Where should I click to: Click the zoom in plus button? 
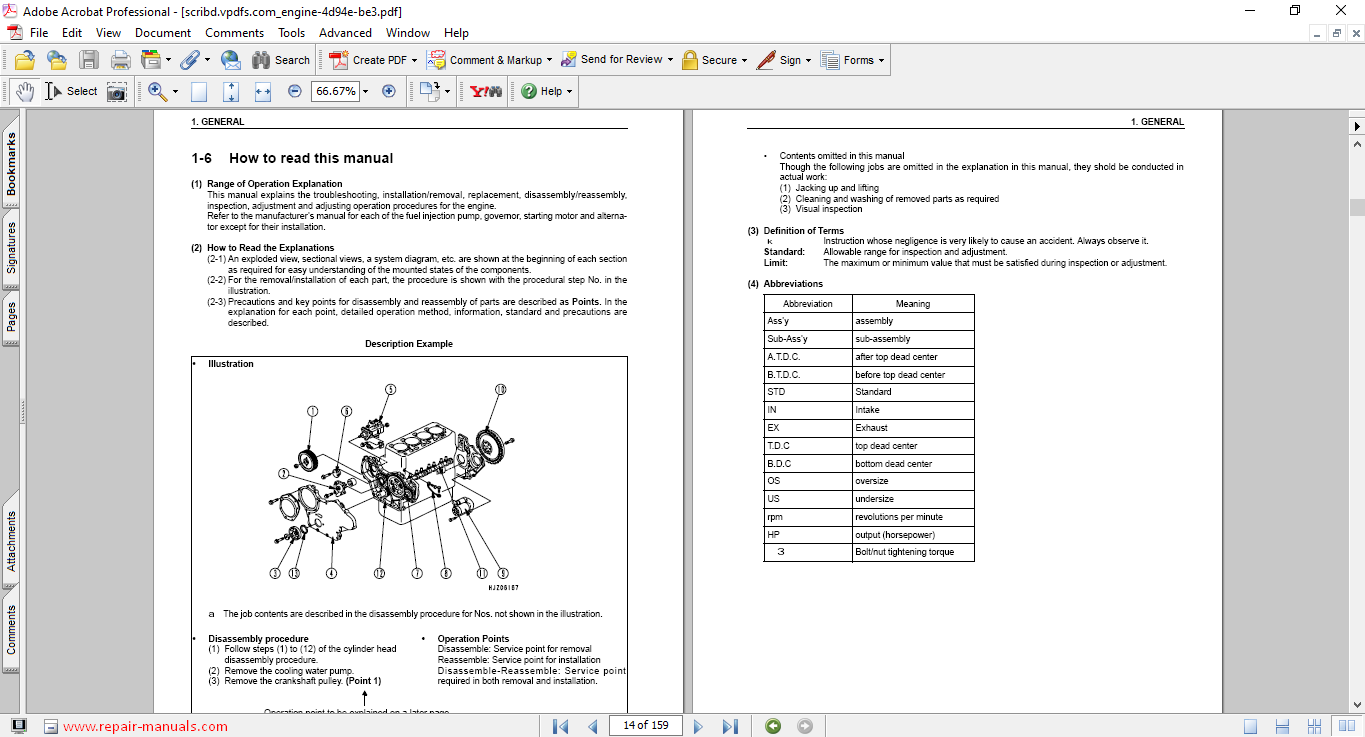389,91
